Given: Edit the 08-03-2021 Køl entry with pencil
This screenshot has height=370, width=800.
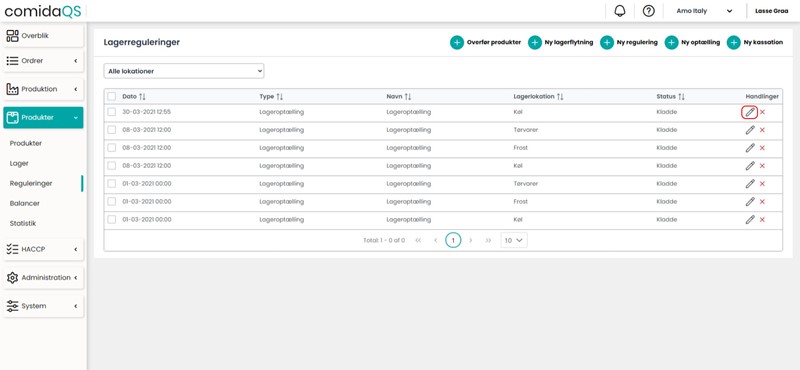Looking at the screenshot, I should pyautogui.click(x=749, y=166).
